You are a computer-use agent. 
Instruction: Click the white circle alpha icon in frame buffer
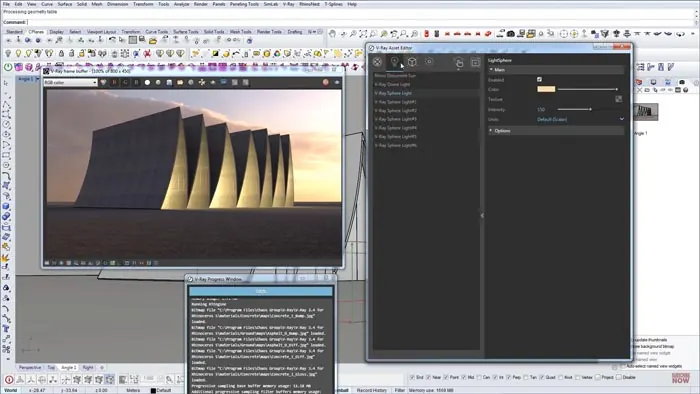point(147,83)
